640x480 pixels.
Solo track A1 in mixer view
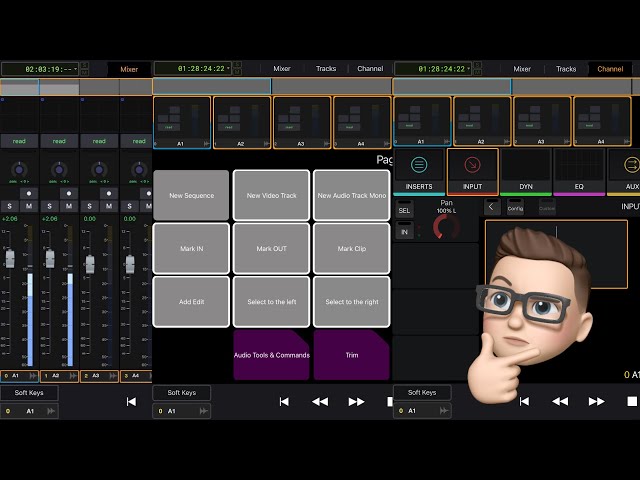(x=9, y=206)
